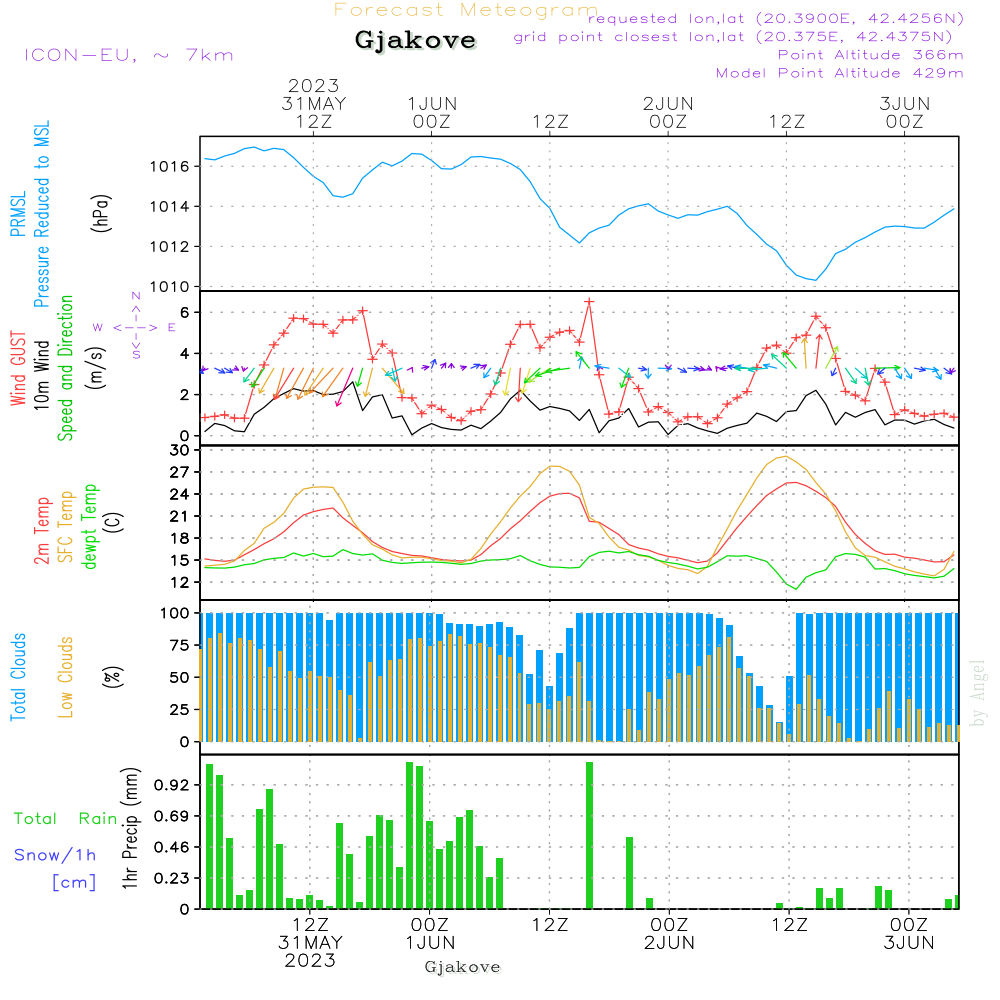Click the bottom axis "00Z 3JUN" label
Viewport: 1000px width, 1000px height.
pyautogui.click(x=909, y=934)
